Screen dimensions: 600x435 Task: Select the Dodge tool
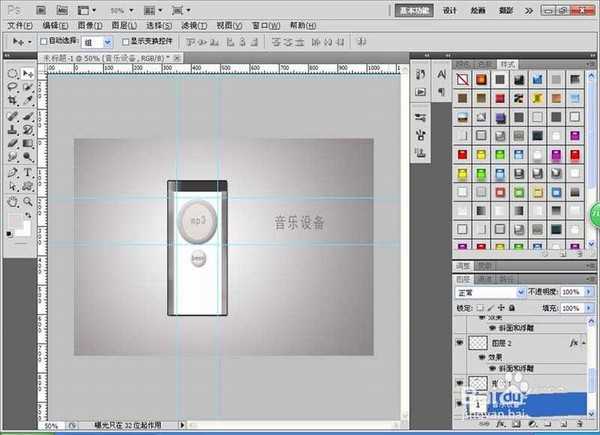tap(28, 157)
